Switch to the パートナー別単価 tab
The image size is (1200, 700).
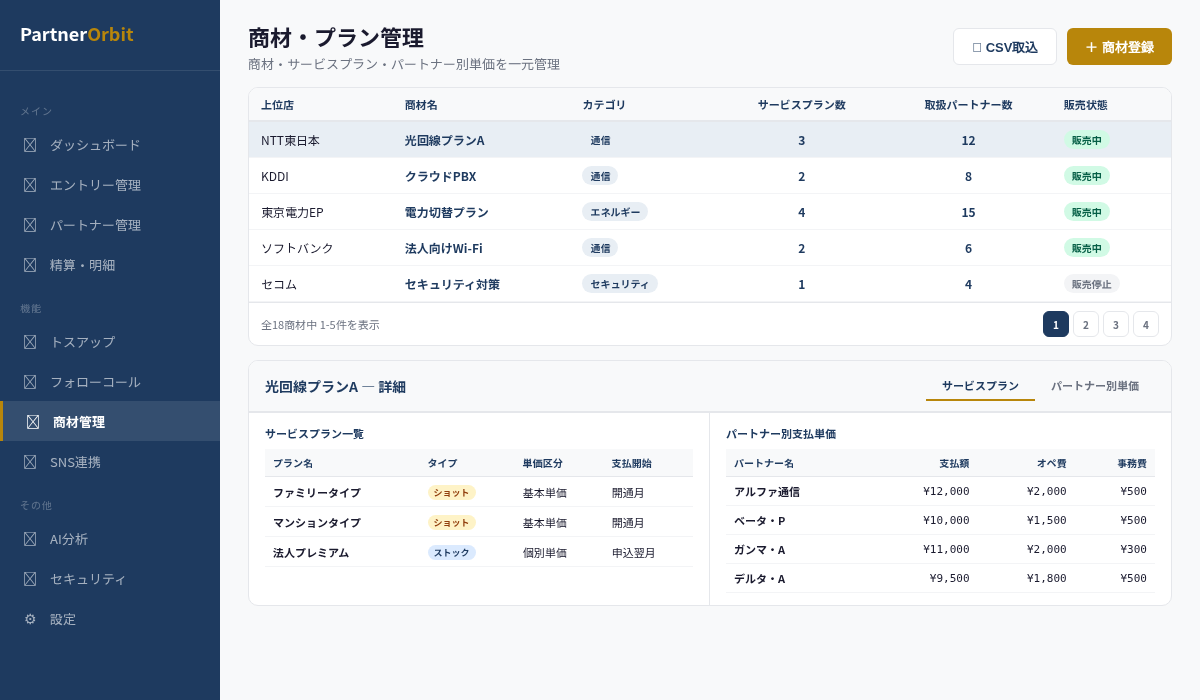tap(1094, 386)
